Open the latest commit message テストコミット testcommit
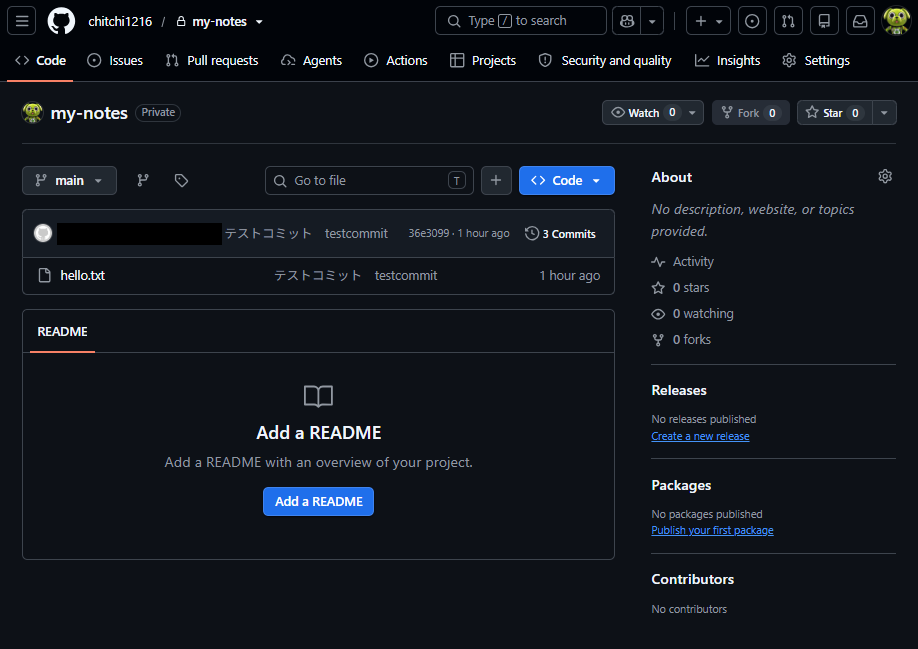Viewport: 918px width, 649px height. pos(306,233)
